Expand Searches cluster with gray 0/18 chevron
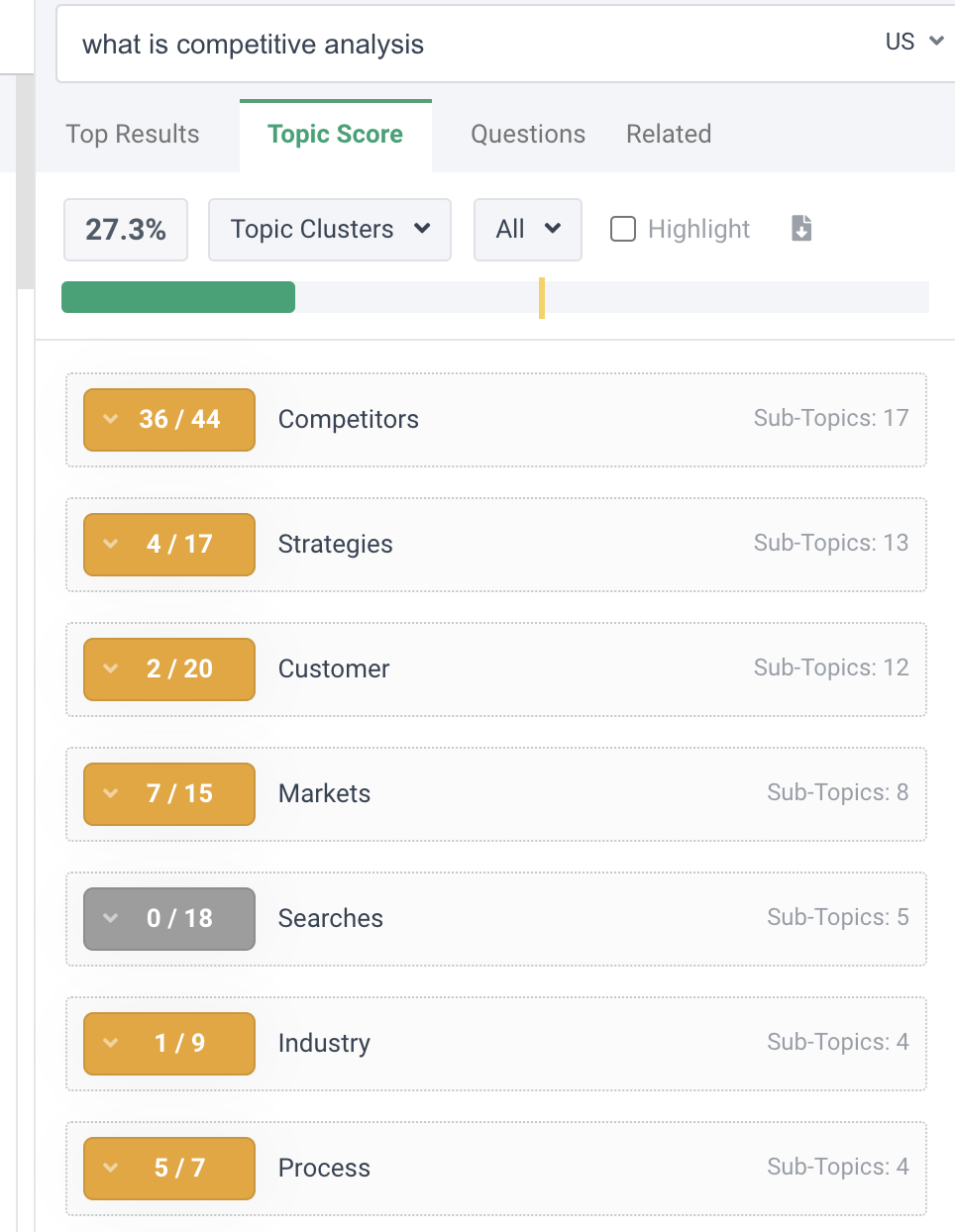The image size is (955, 1232). pos(111,918)
